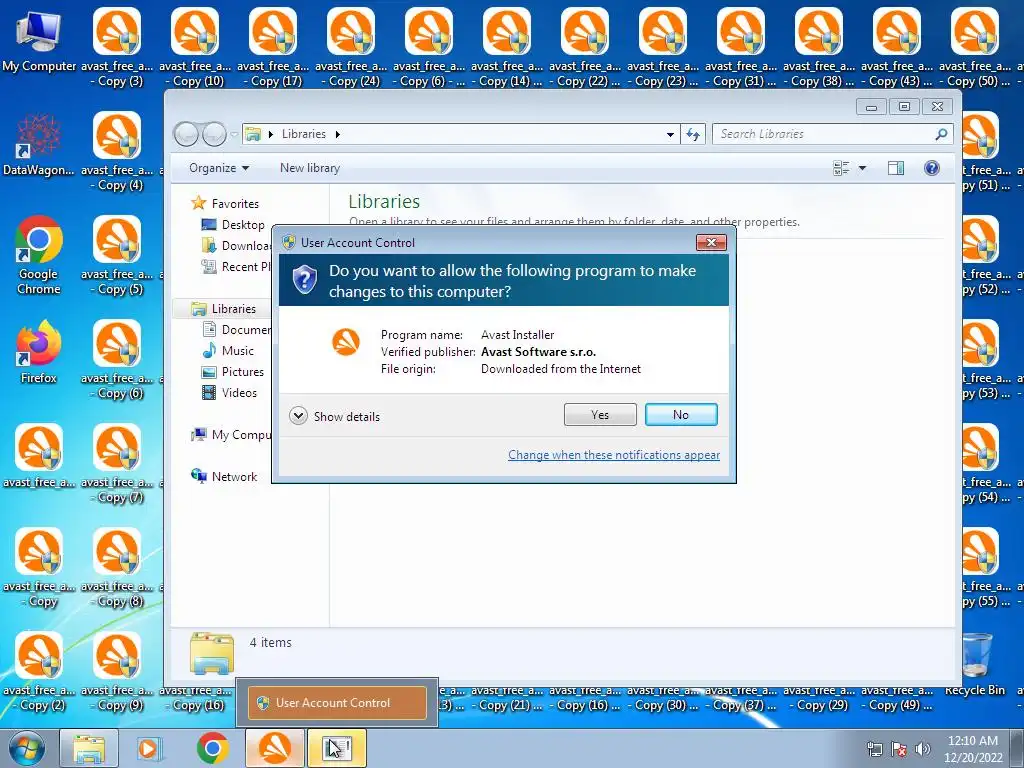The width and height of the screenshot is (1024, 768).
Task: Open the Windows Start button
Action: tap(27, 748)
